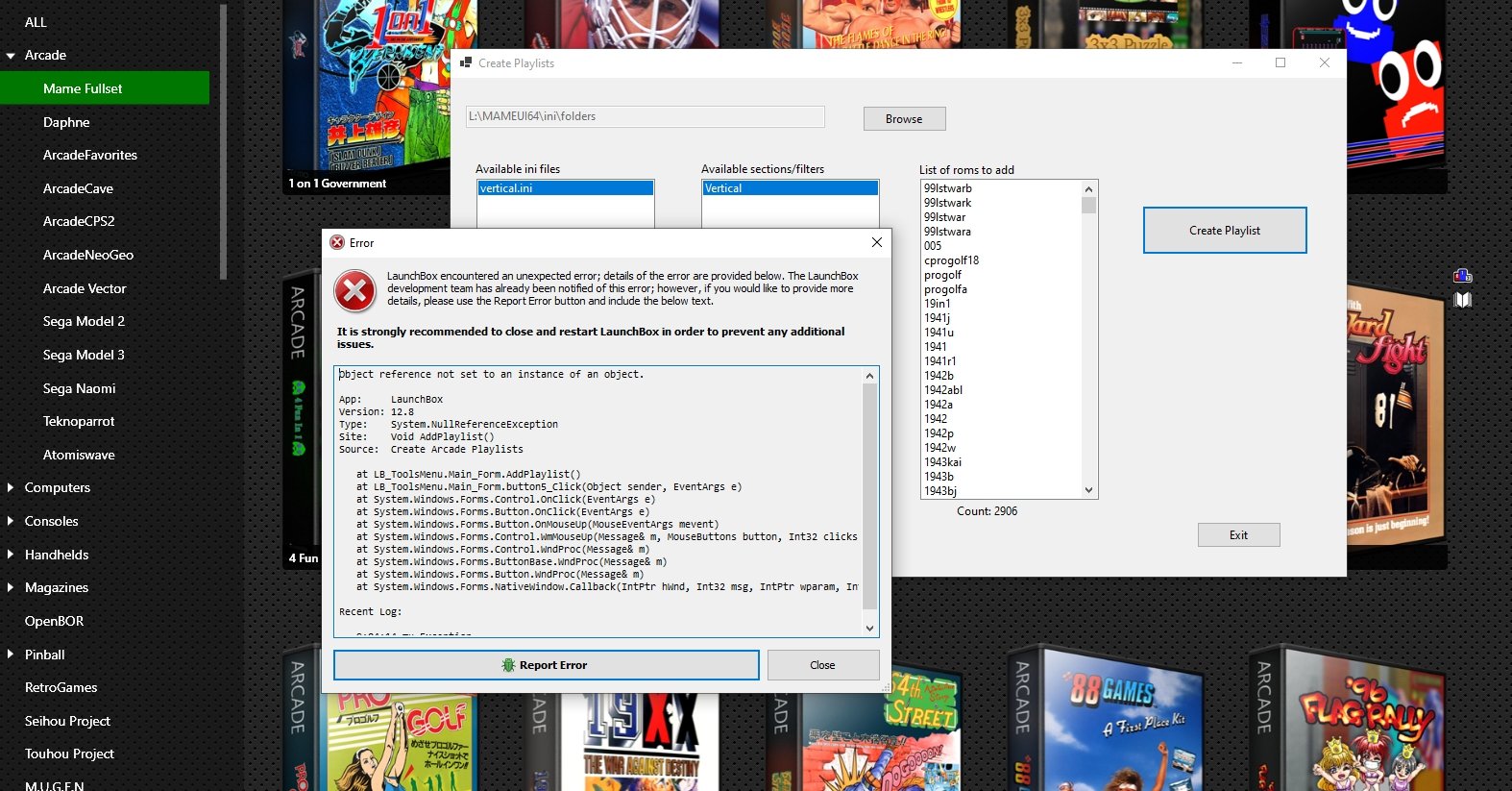Select Teknoparrot platform
Image resolution: width=1512 pixels, height=791 pixels.
[79, 421]
